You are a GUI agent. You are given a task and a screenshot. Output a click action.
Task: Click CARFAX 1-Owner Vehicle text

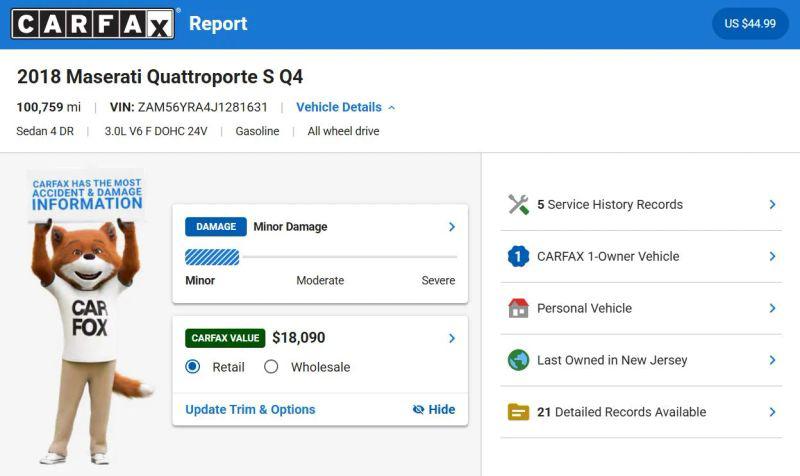[x=608, y=256]
